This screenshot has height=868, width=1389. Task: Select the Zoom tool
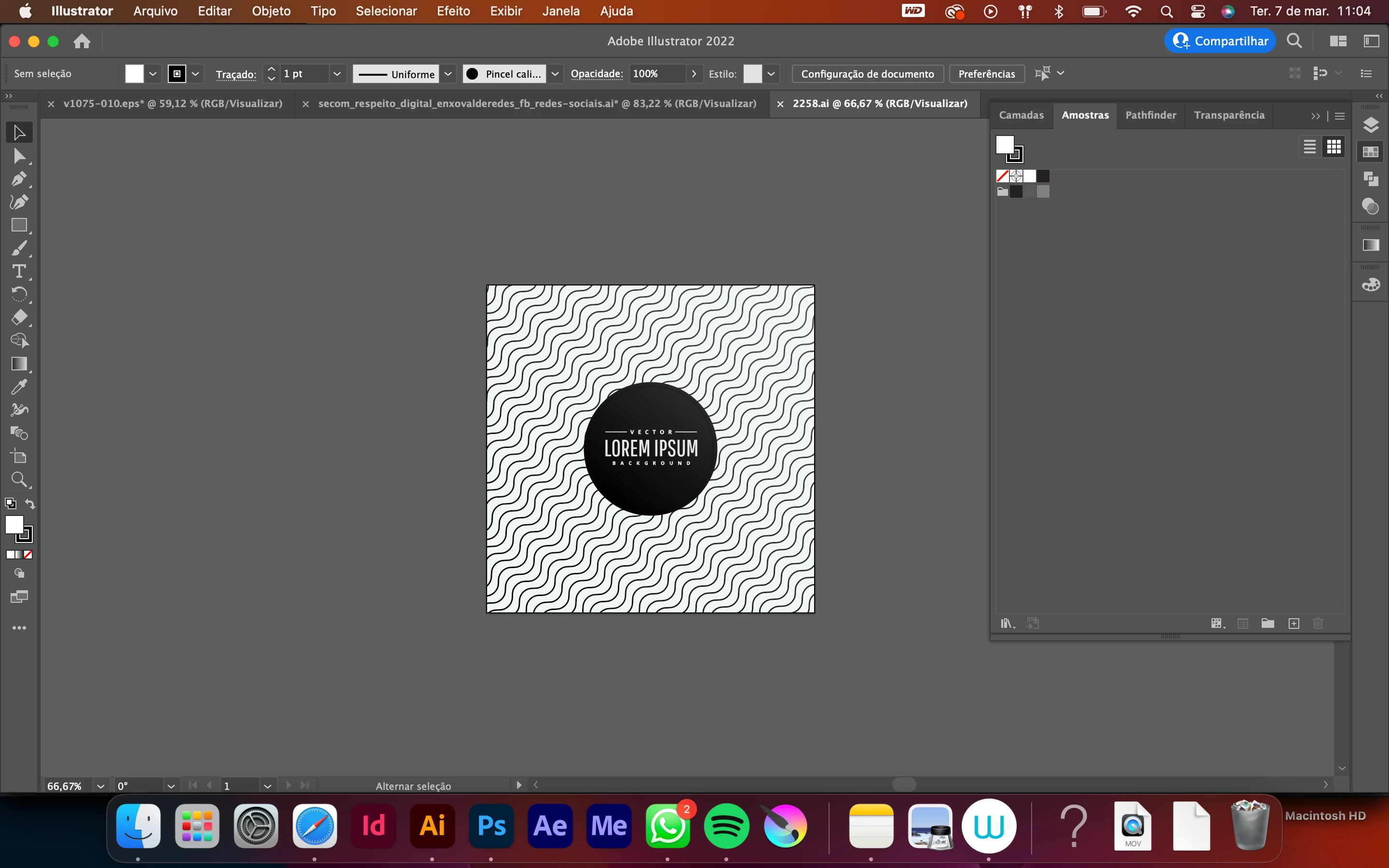click(19, 479)
